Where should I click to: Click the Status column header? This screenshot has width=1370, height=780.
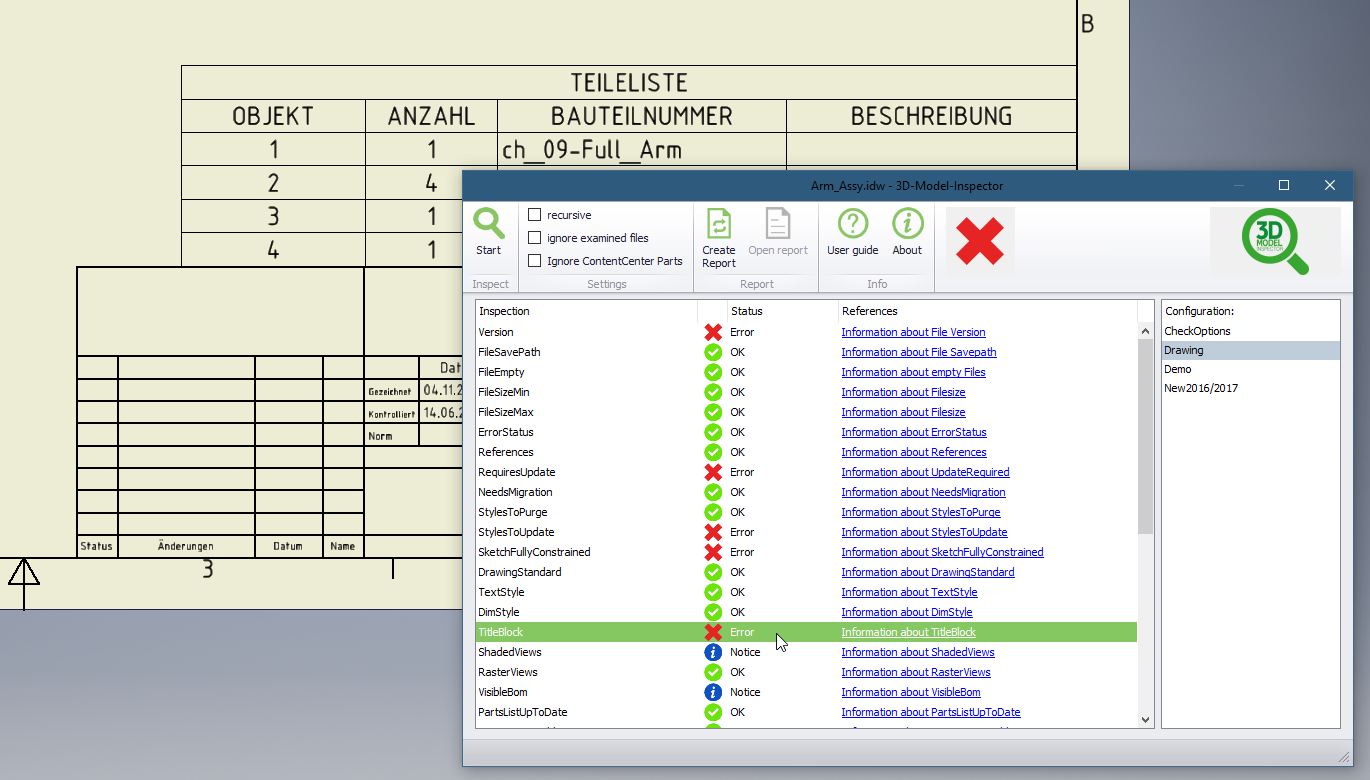coord(782,311)
